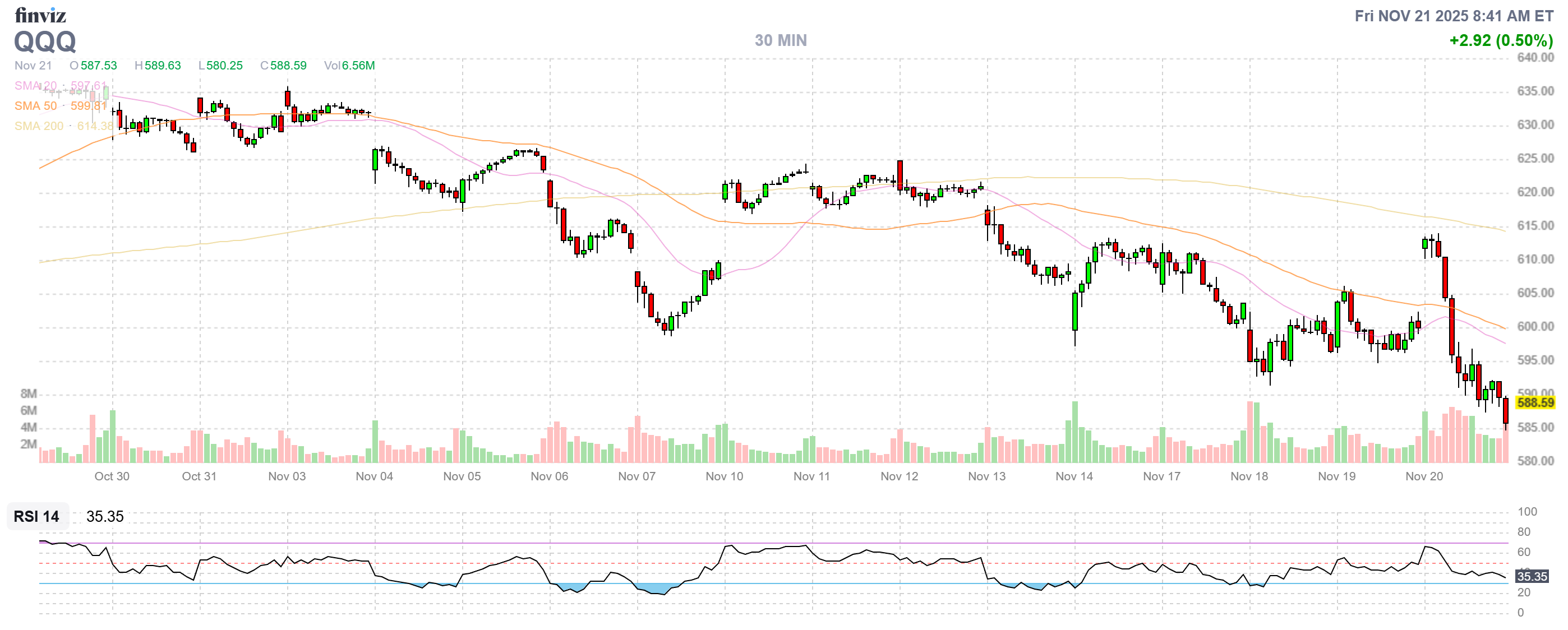Viewport: 1568px width, 630px height.
Task: Click the SMA 20 indicator label
Action: pyautogui.click(x=35, y=86)
